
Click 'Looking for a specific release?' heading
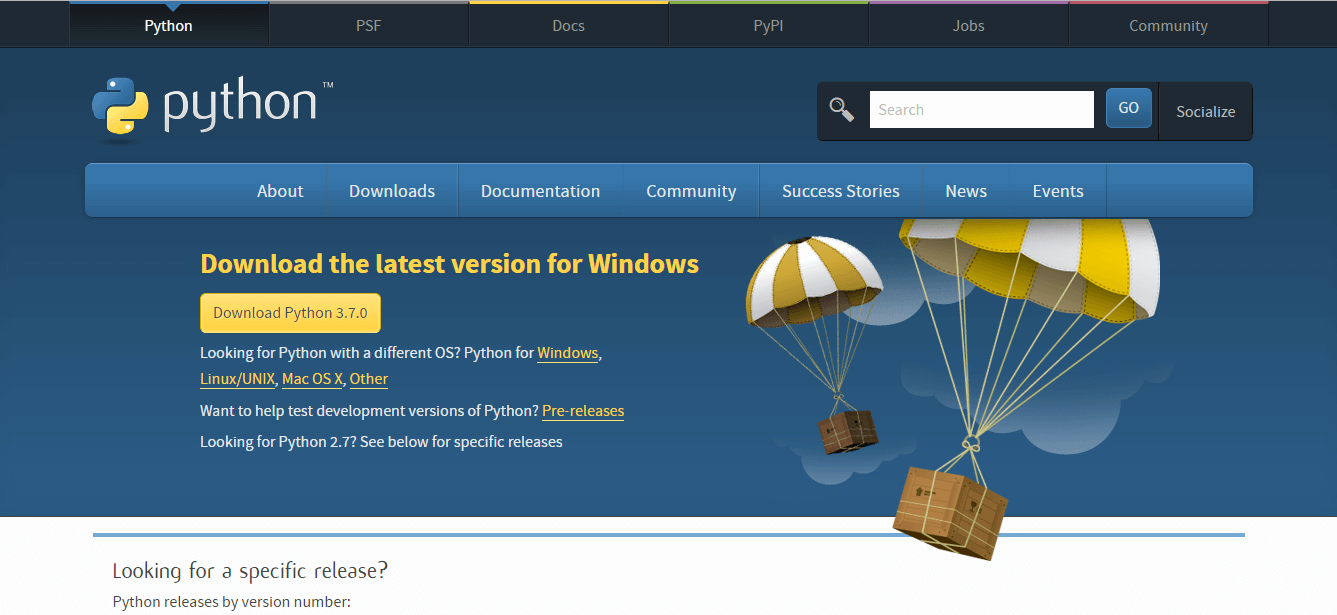[x=250, y=571]
